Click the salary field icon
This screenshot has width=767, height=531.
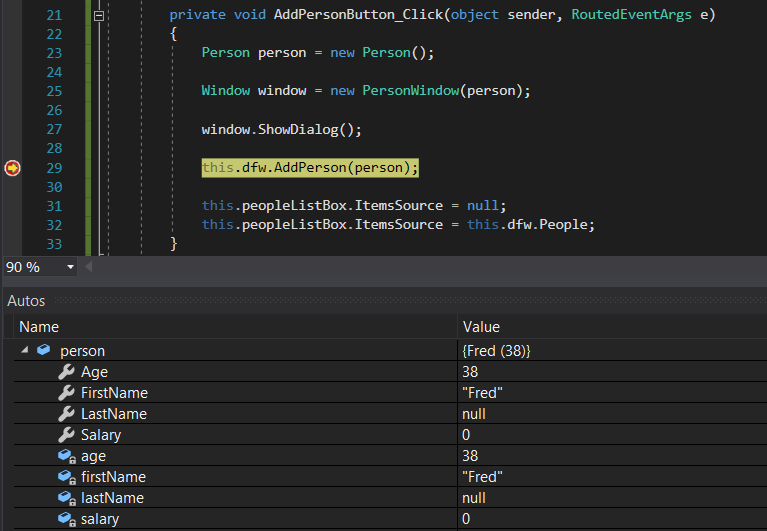click(x=67, y=519)
